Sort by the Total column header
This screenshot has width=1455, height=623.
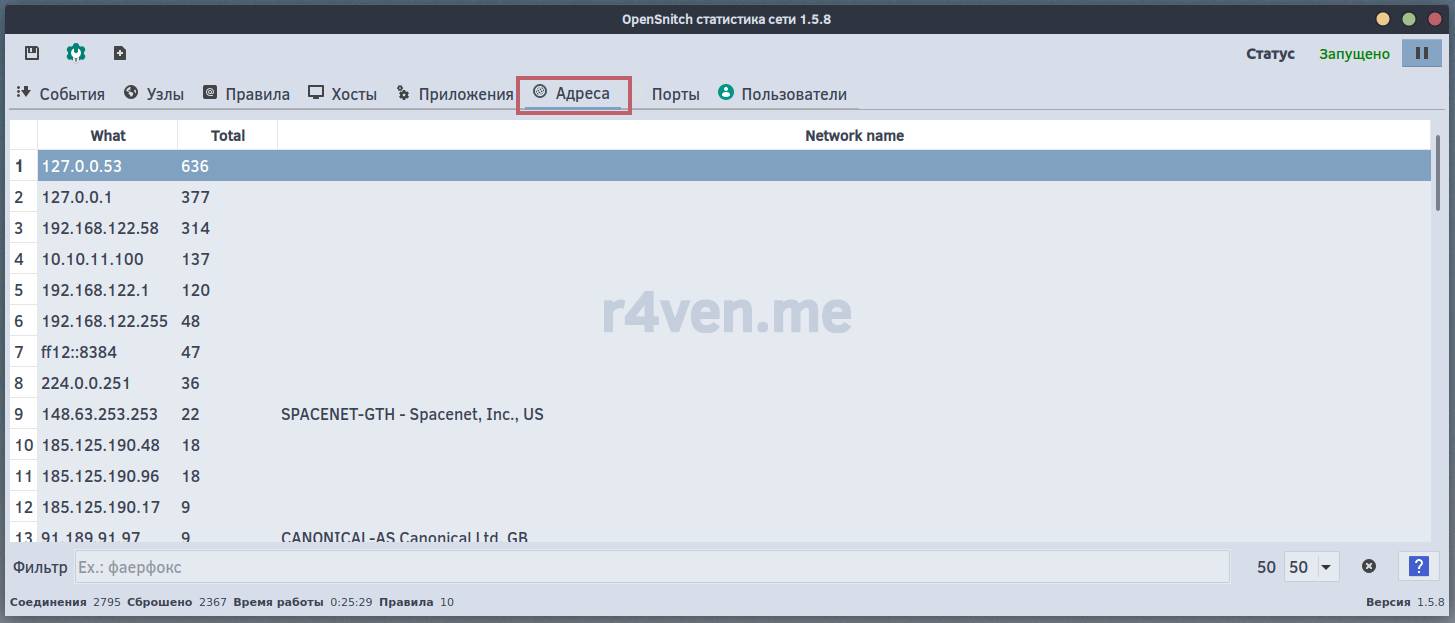pyautogui.click(x=228, y=136)
